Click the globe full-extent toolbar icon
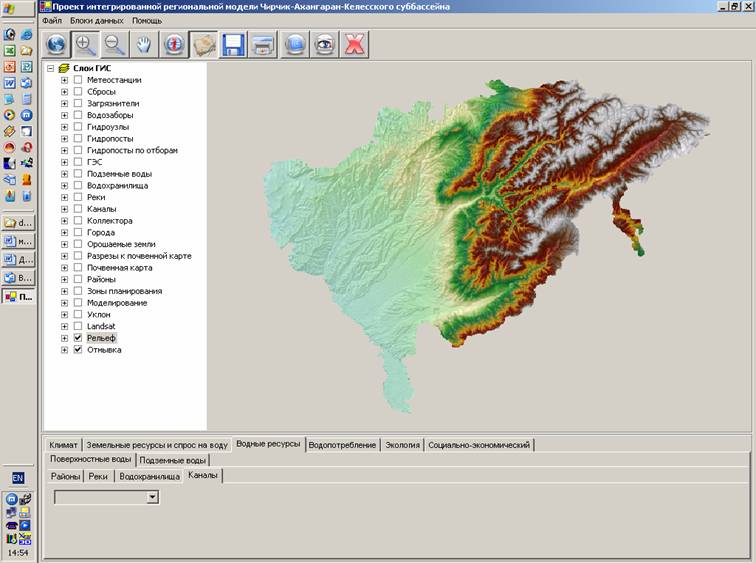The image size is (756, 563). 56,44
